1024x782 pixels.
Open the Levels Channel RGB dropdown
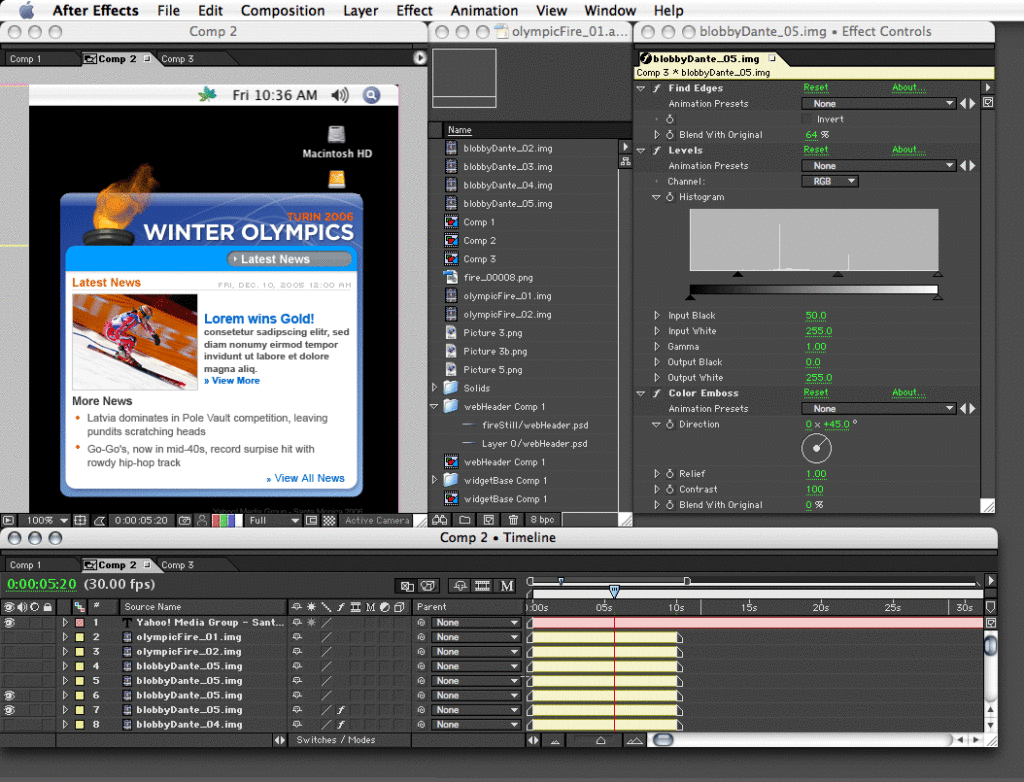coord(829,182)
